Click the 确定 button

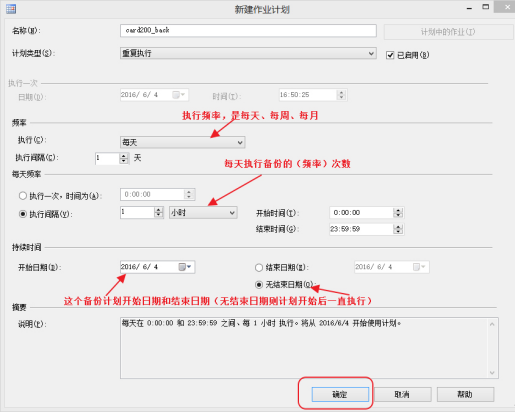340,395
